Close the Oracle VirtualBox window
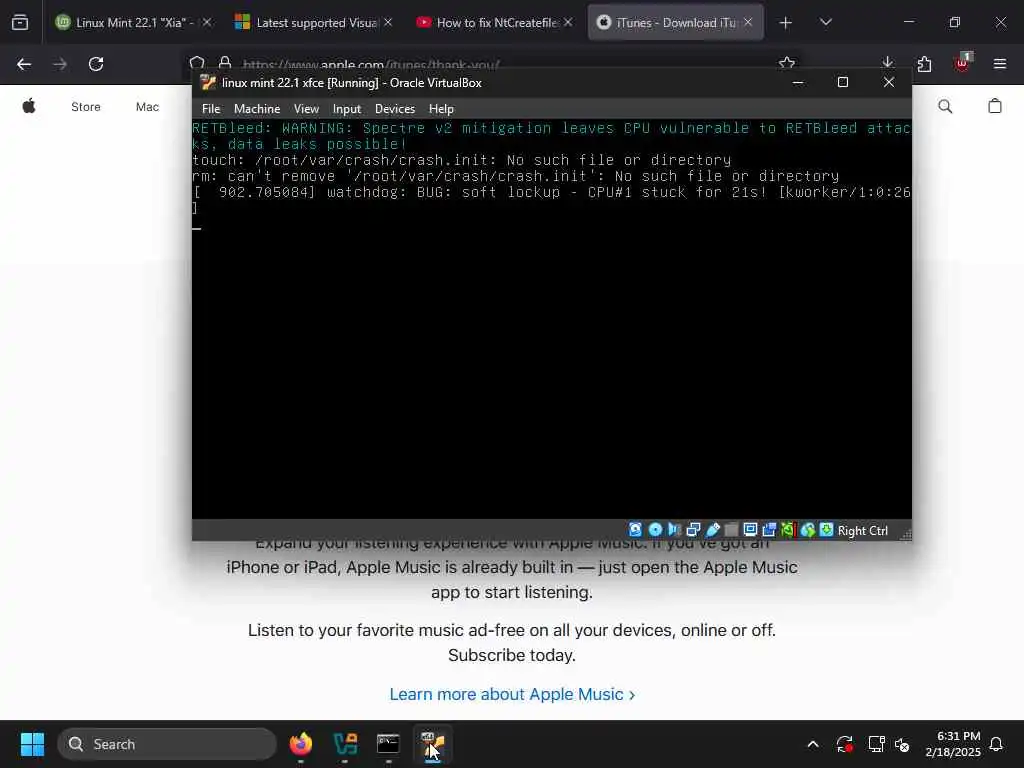This screenshot has width=1024, height=768. [x=889, y=82]
